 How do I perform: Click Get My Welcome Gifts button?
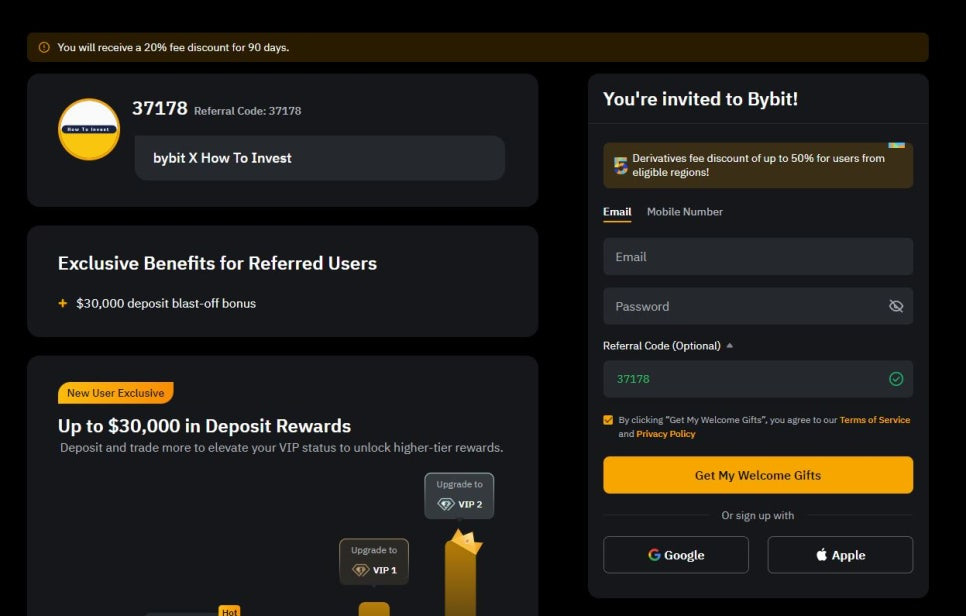tap(758, 475)
